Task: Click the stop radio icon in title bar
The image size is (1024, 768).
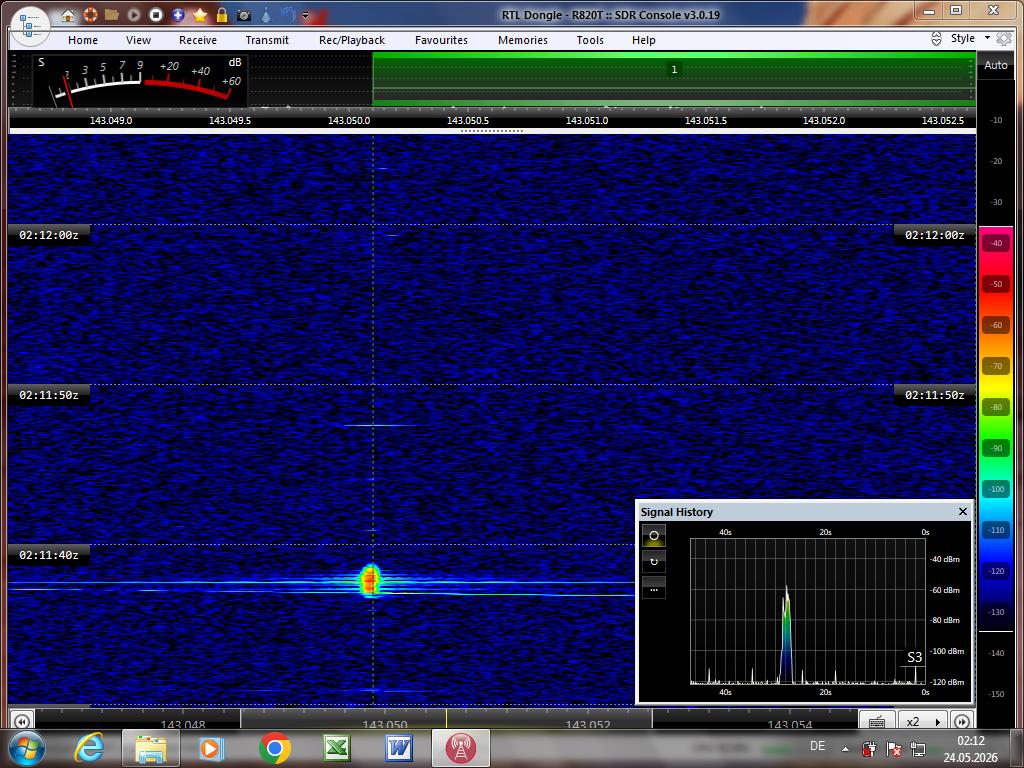Action: [x=155, y=15]
